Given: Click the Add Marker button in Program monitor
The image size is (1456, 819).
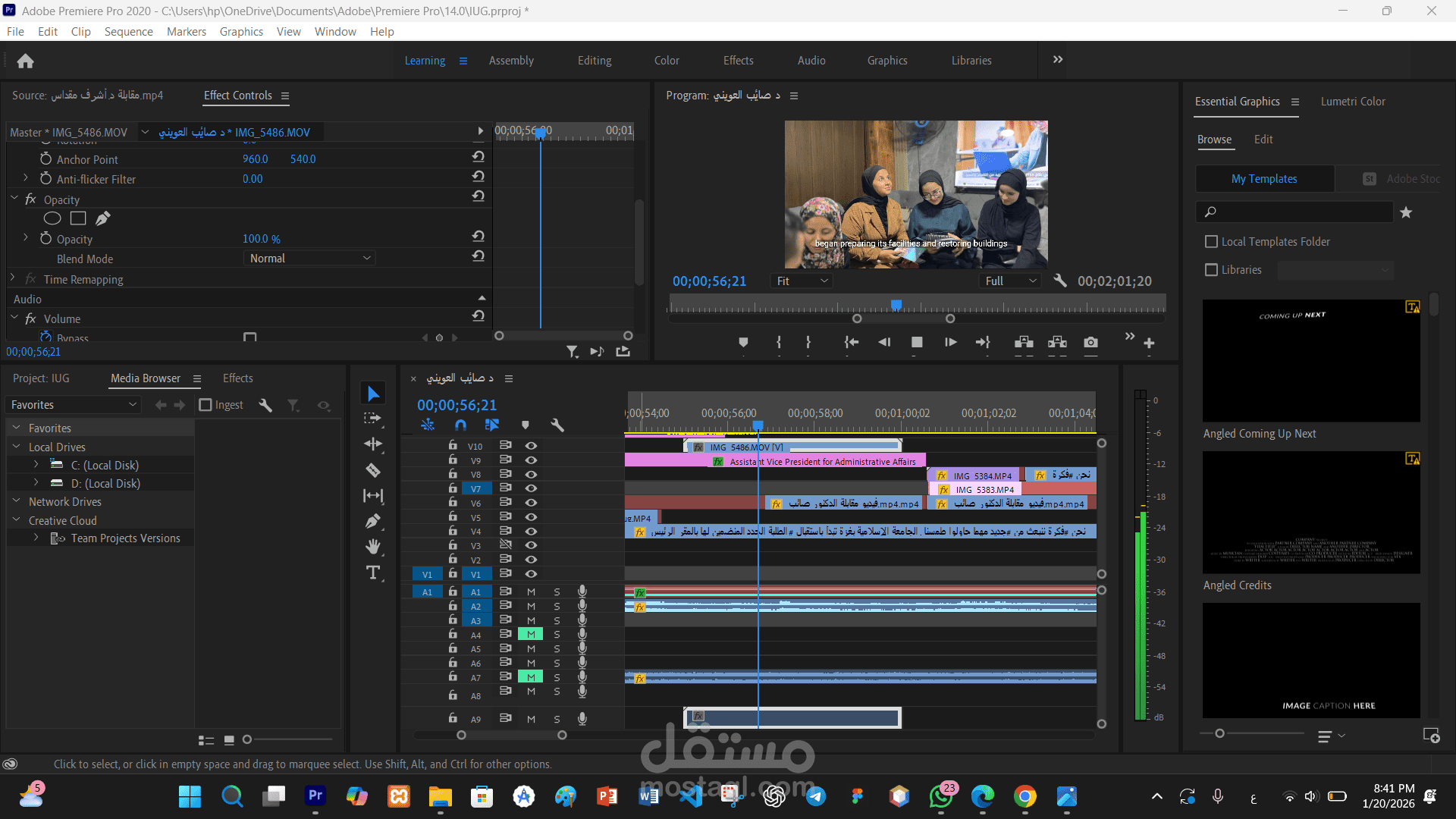Looking at the screenshot, I should (743, 342).
